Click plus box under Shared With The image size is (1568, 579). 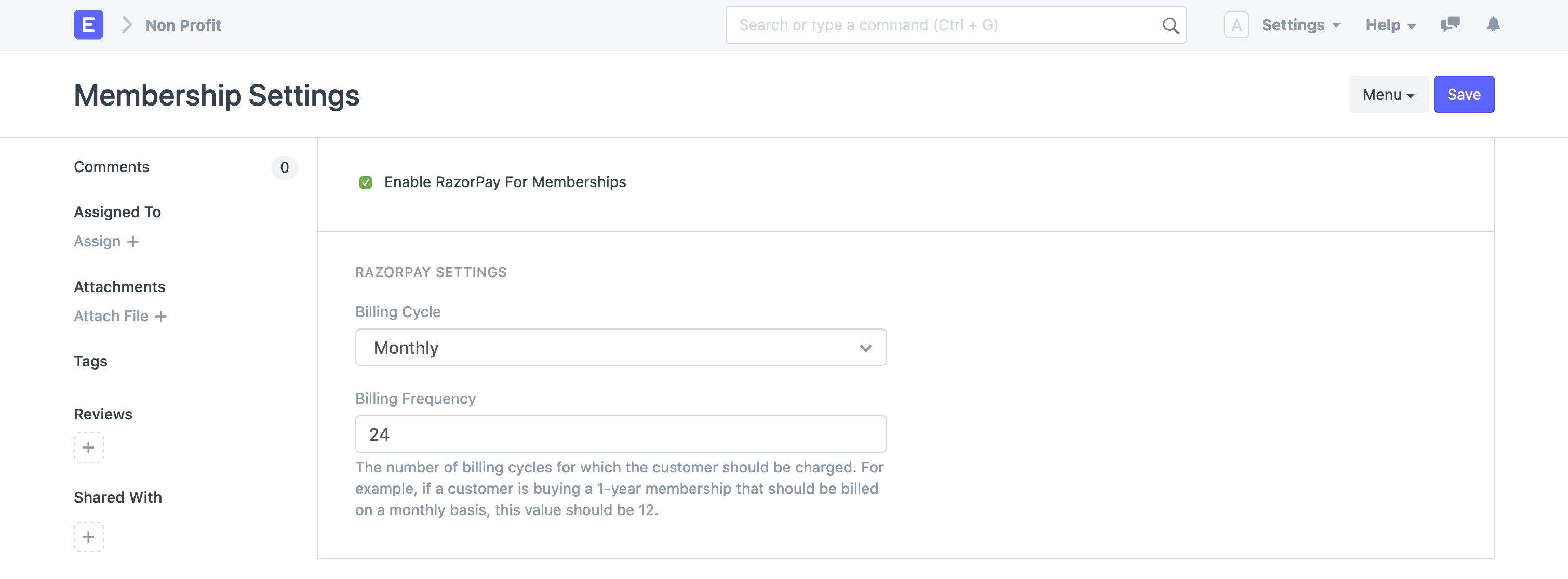[x=88, y=537]
